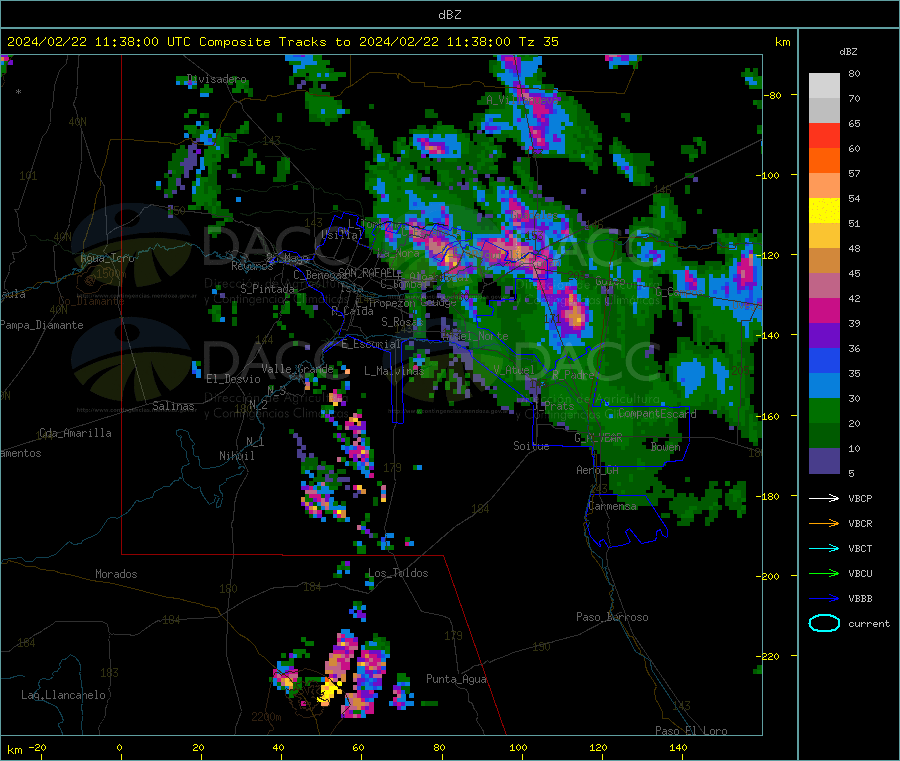Screen dimensions: 900x761
Task: Click the yellow 51 dBZ color swatch
Action: tap(824, 211)
